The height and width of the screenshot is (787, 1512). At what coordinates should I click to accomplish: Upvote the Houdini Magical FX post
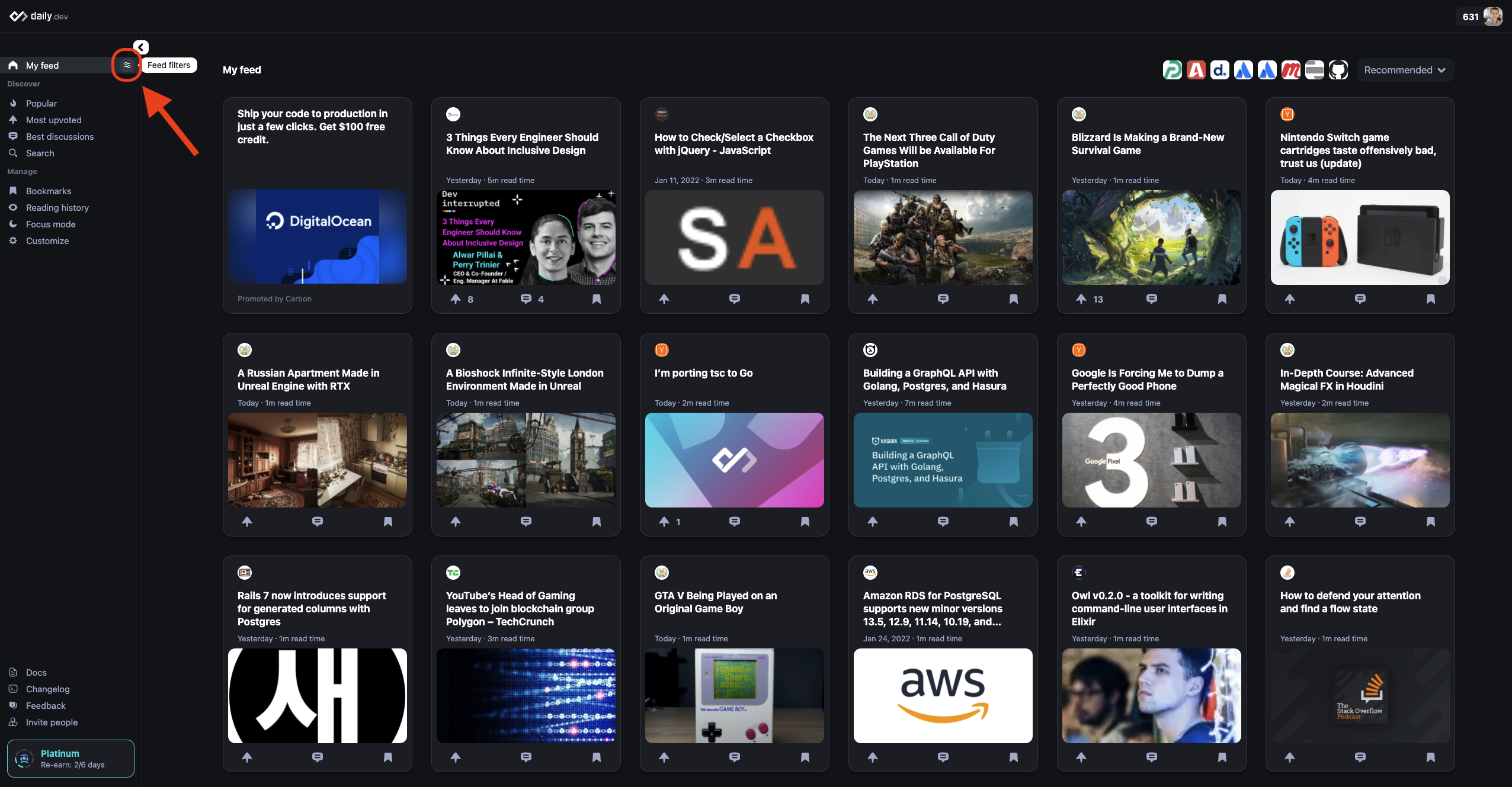[1290, 522]
